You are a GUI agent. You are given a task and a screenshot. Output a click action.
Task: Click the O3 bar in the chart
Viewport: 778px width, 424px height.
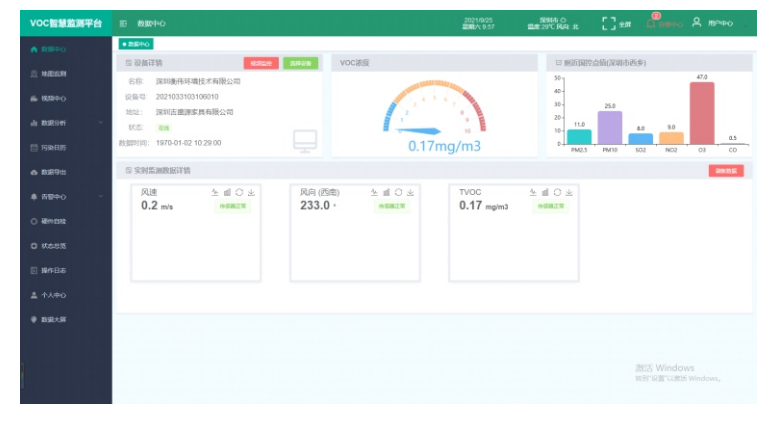[x=701, y=113]
